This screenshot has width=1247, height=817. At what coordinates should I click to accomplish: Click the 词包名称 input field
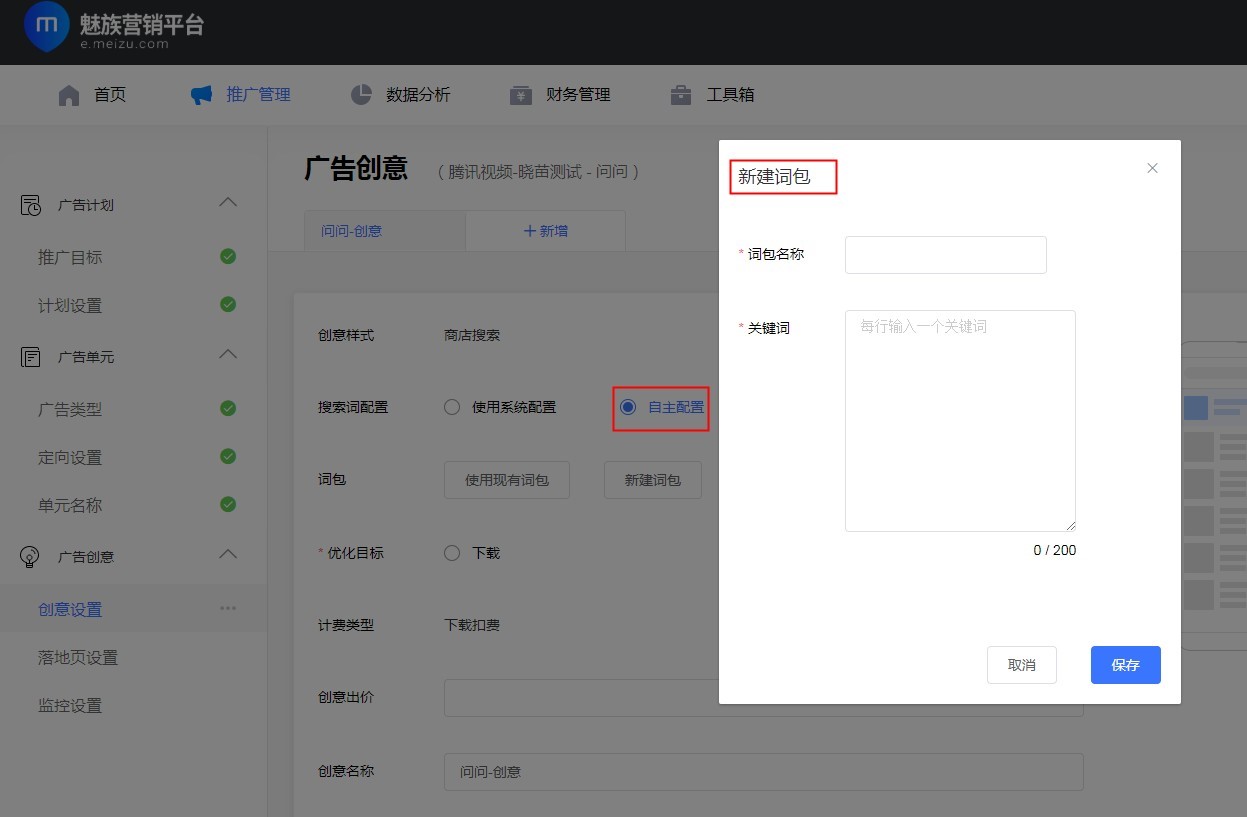(944, 254)
